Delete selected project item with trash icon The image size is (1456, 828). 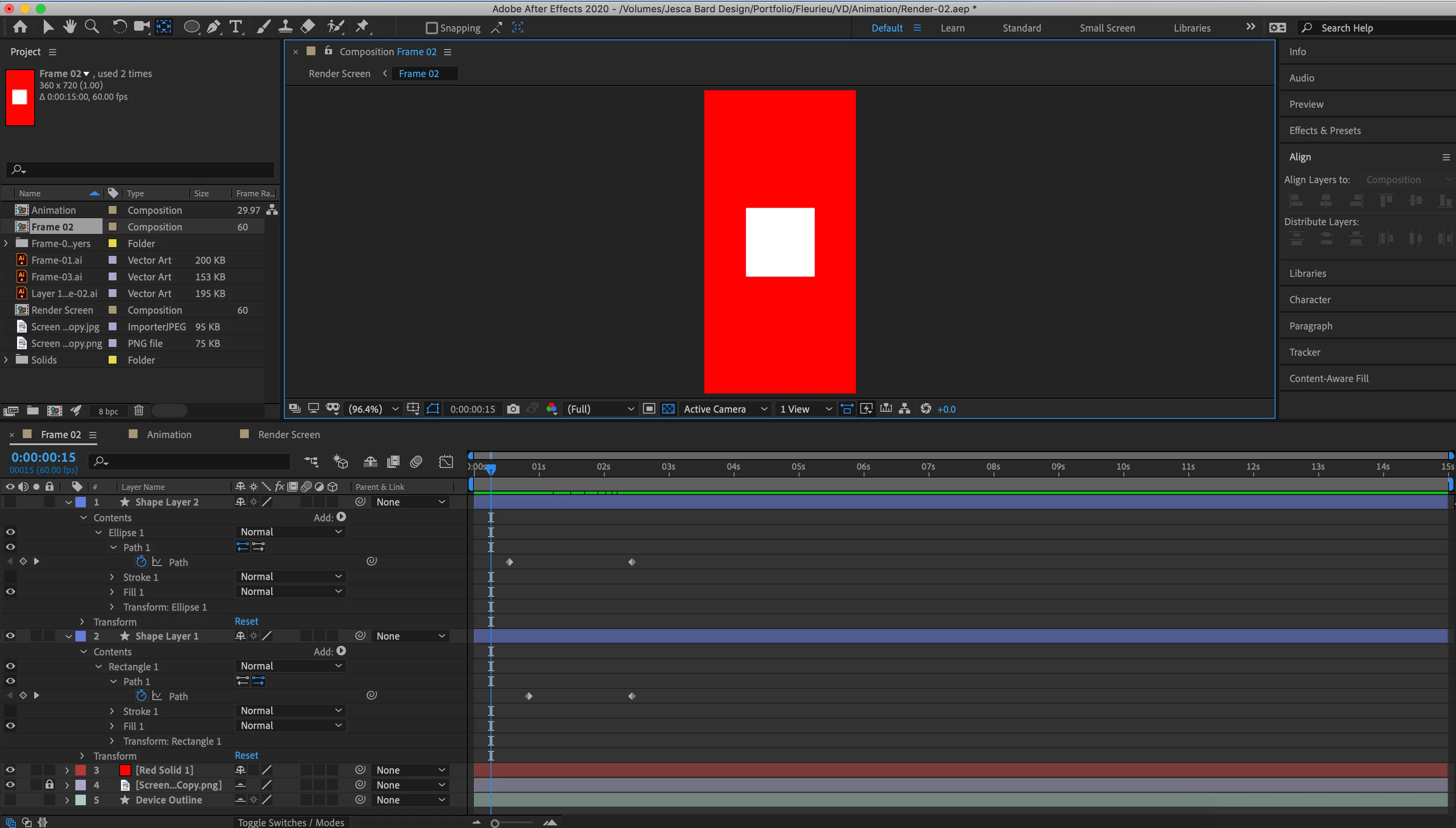tap(139, 410)
